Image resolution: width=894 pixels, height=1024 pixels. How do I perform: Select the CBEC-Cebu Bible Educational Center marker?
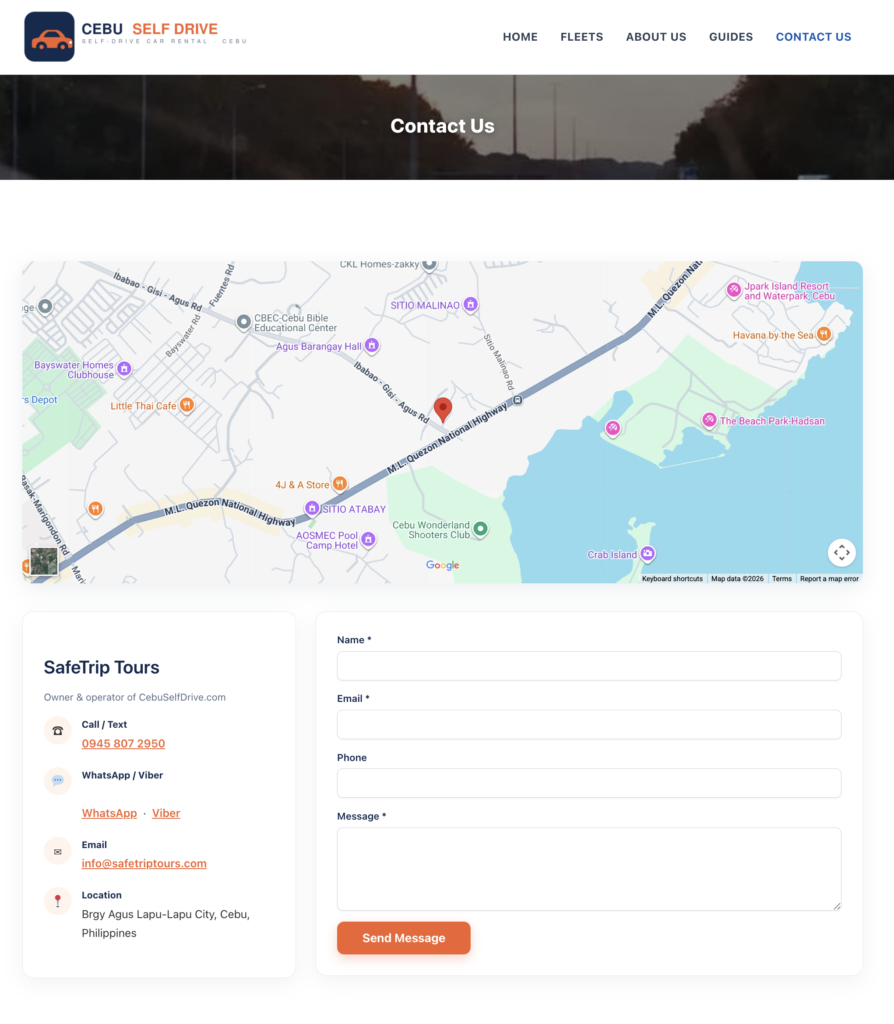click(x=244, y=322)
